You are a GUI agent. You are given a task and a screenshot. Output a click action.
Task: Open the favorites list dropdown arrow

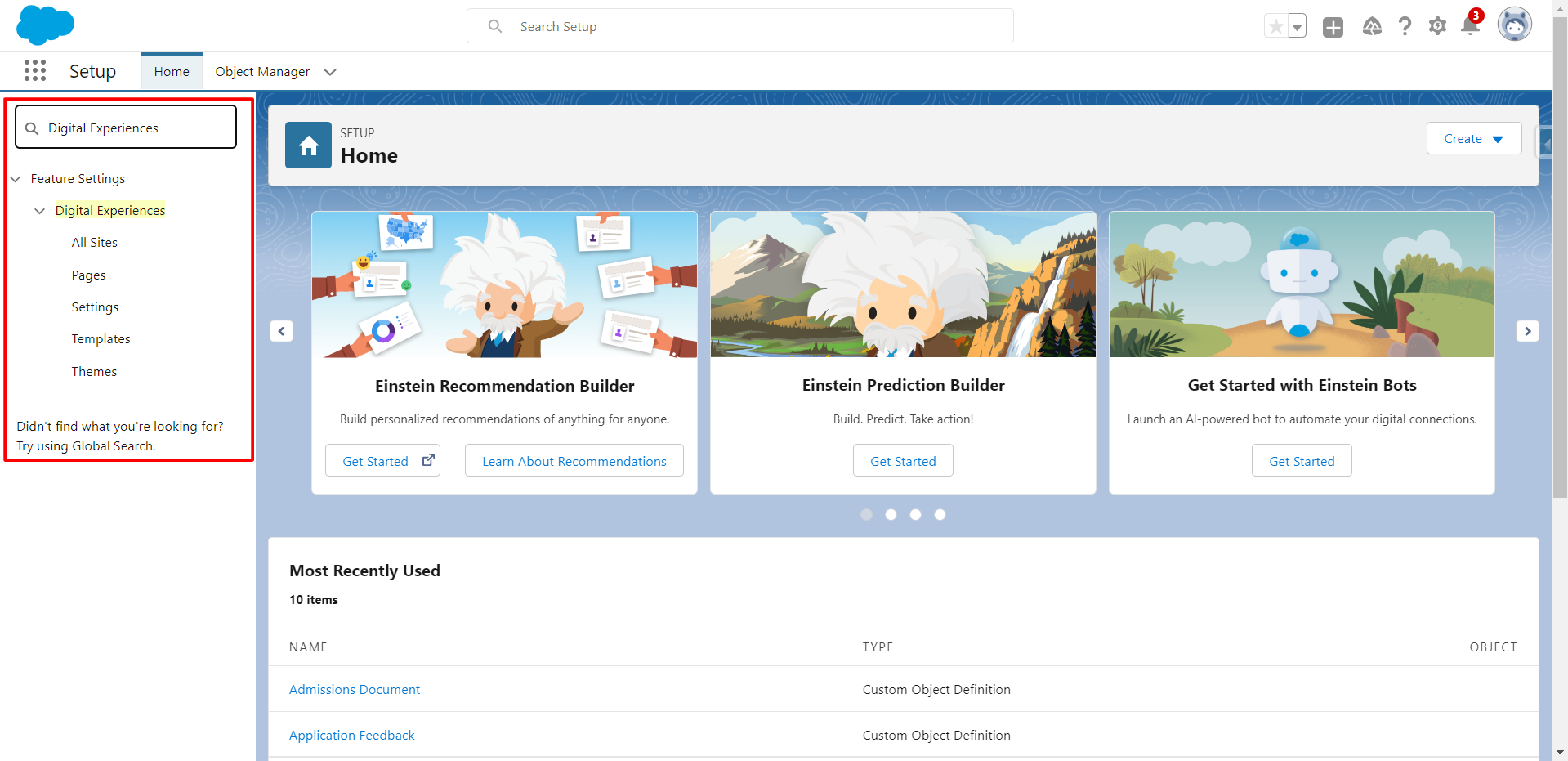[x=1297, y=27]
